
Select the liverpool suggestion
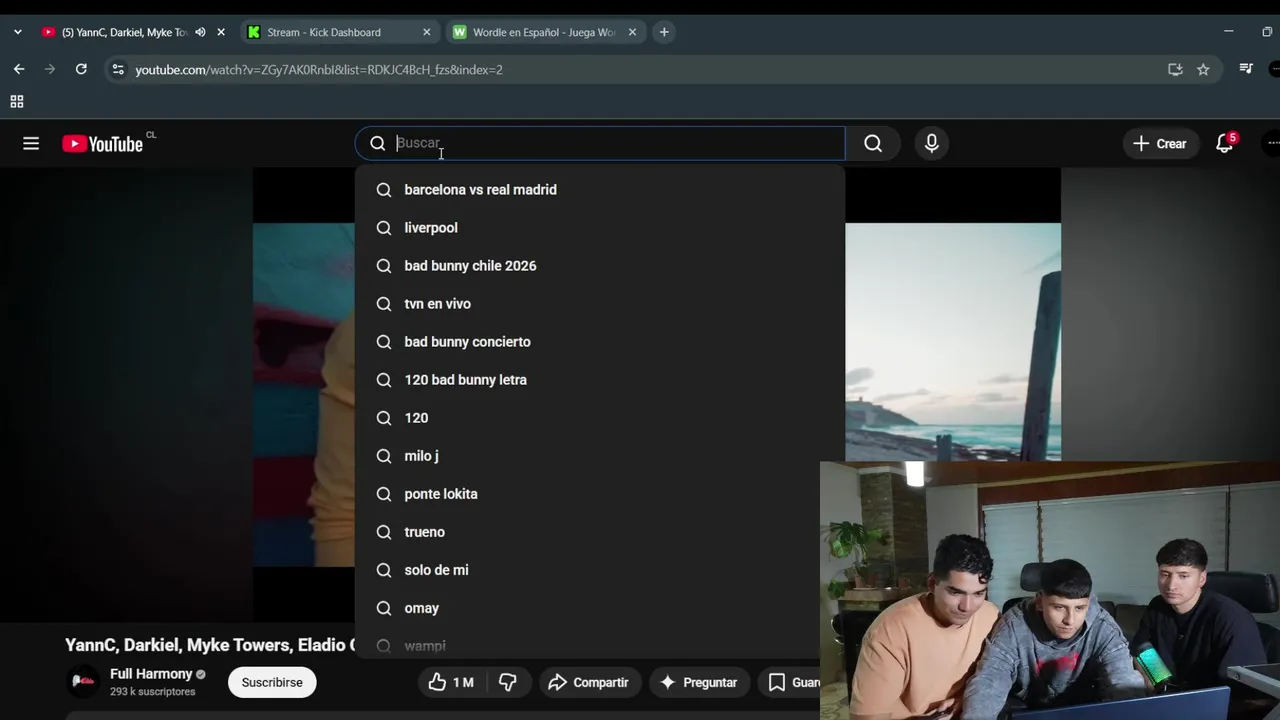600,228
